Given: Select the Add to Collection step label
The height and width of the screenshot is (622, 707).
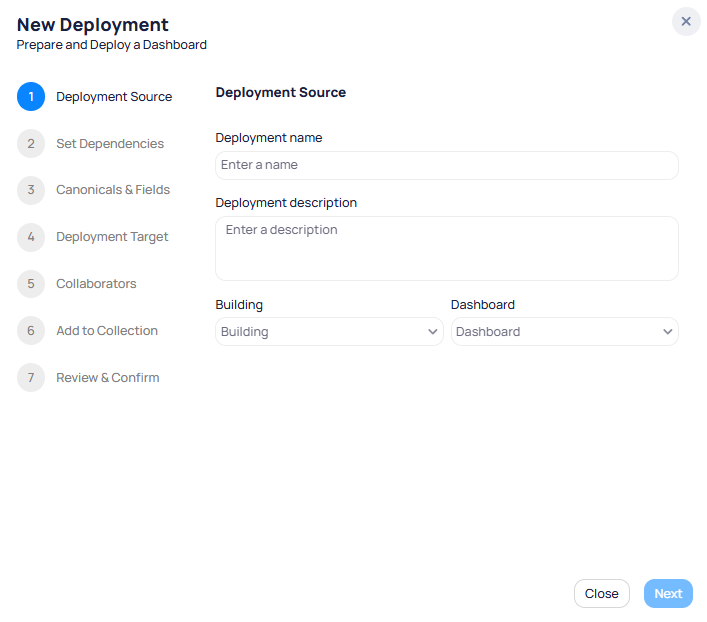Looking at the screenshot, I should point(107,331).
